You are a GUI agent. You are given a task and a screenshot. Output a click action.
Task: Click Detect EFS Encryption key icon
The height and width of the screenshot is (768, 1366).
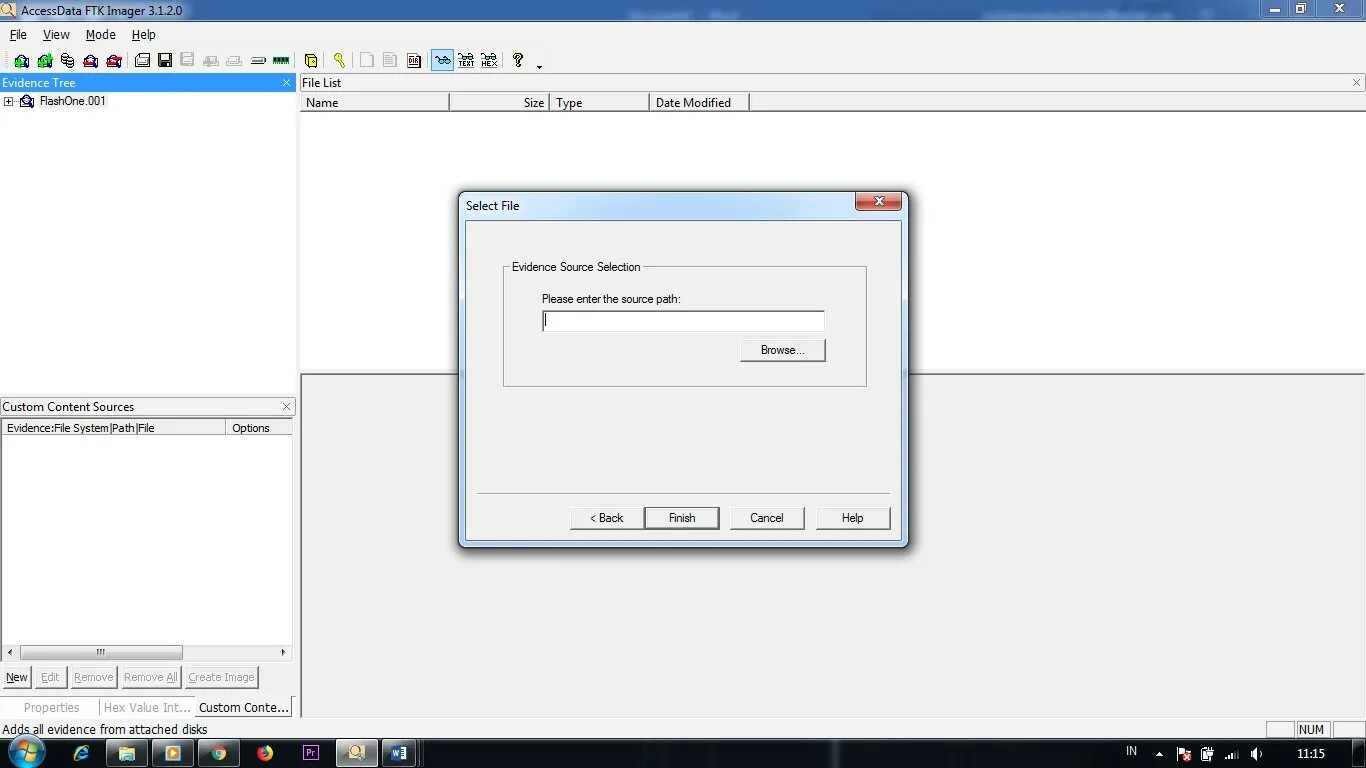point(339,61)
